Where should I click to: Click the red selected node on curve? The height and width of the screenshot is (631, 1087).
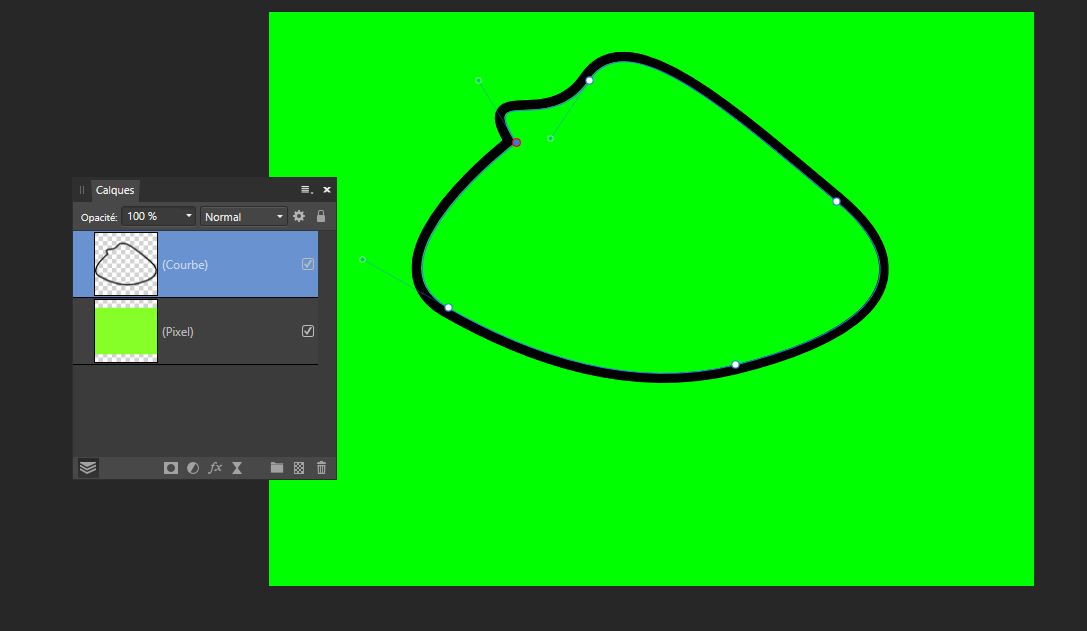pos(516,143)
